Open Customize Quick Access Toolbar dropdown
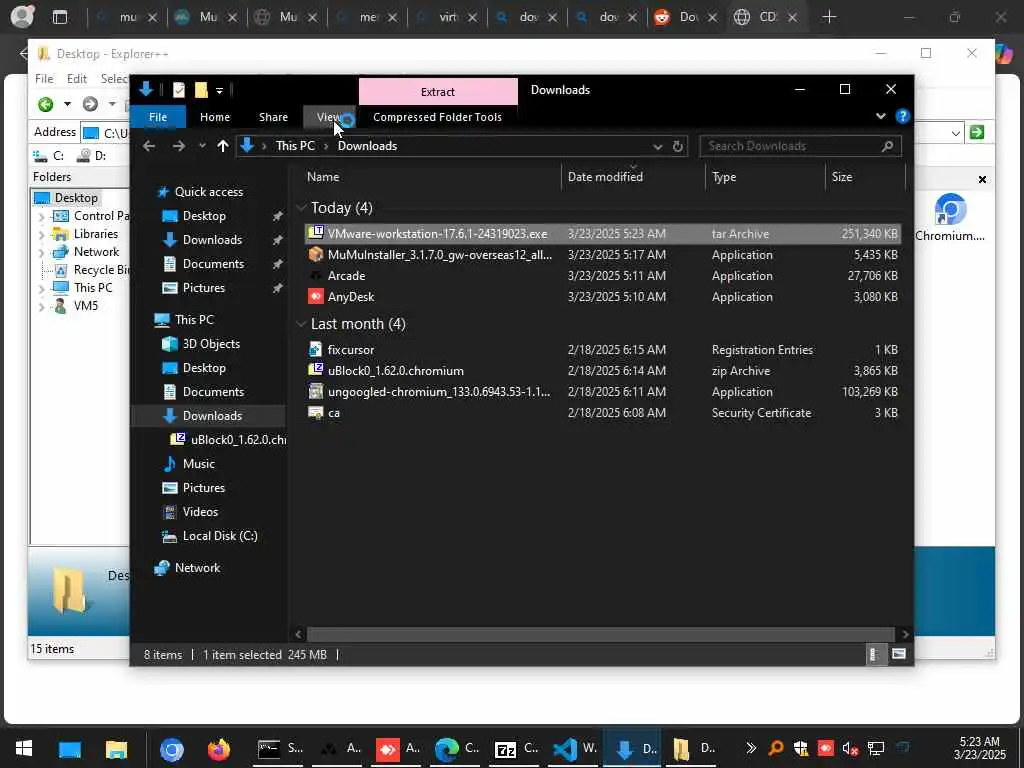The image size is (1024, 768). (219, 90)
